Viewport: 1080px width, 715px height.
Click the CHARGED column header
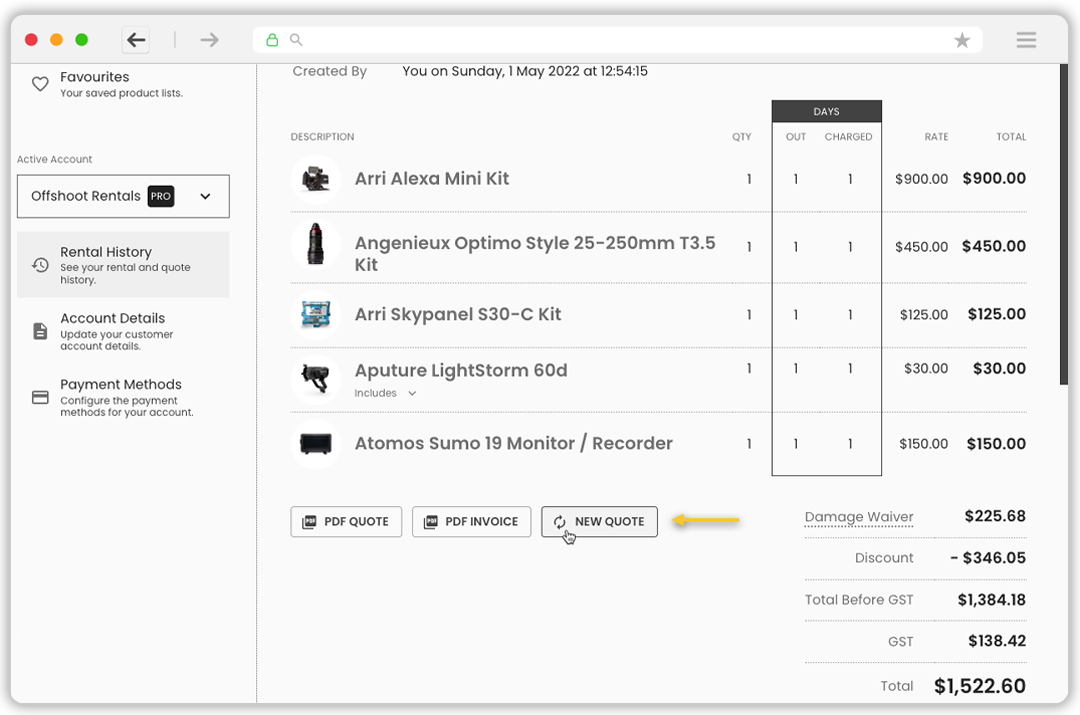click(849, 137)
